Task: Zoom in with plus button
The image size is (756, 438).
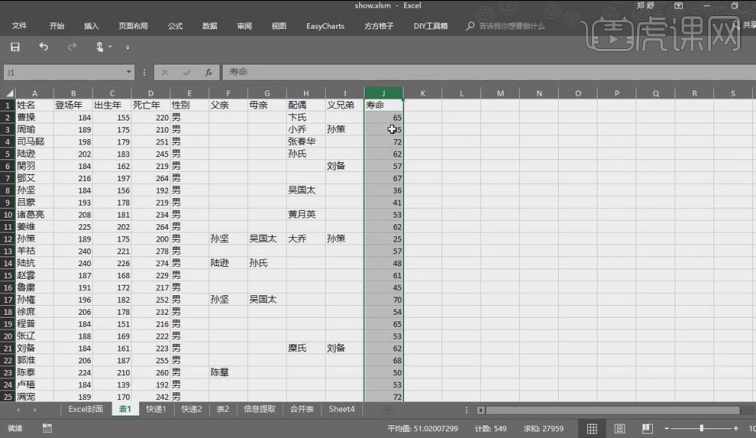Action: 736,428
